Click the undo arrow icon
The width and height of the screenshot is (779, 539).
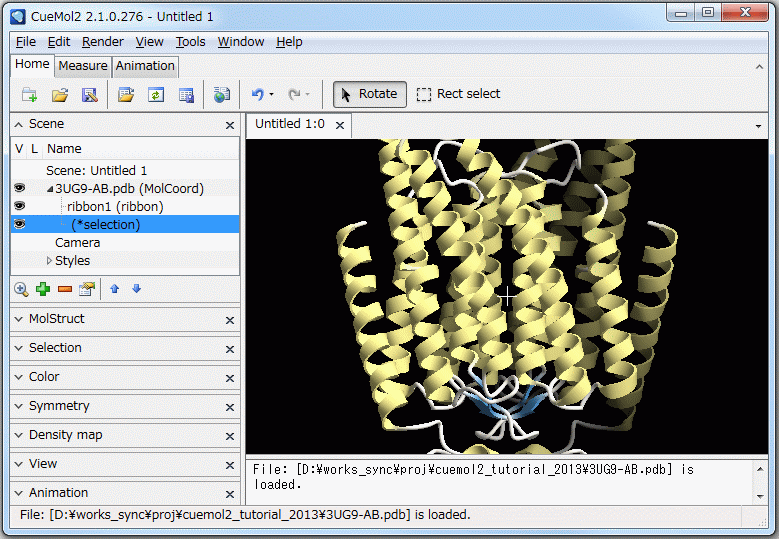pos(257,94)
